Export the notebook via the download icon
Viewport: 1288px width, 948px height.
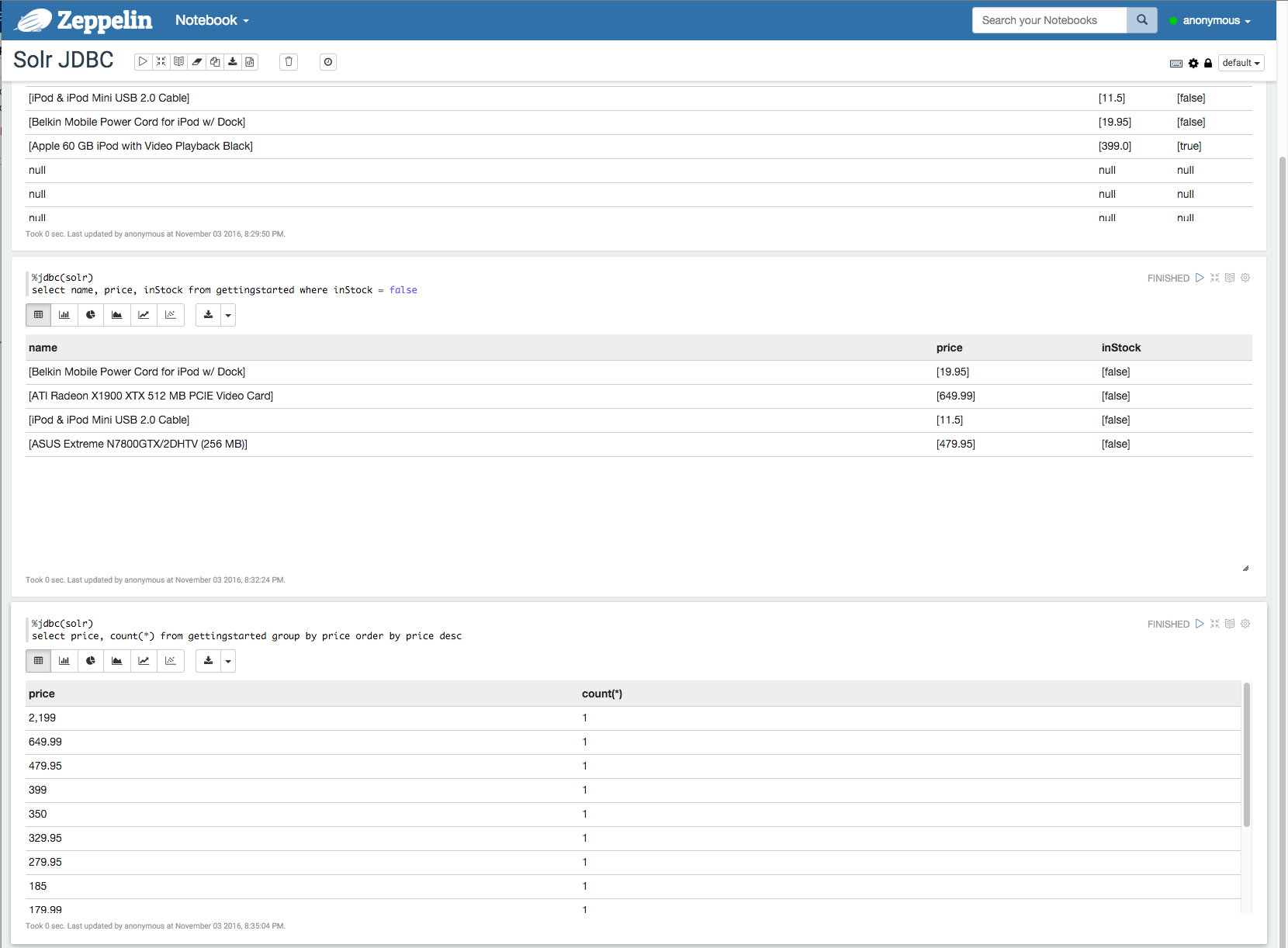point(233,61)
